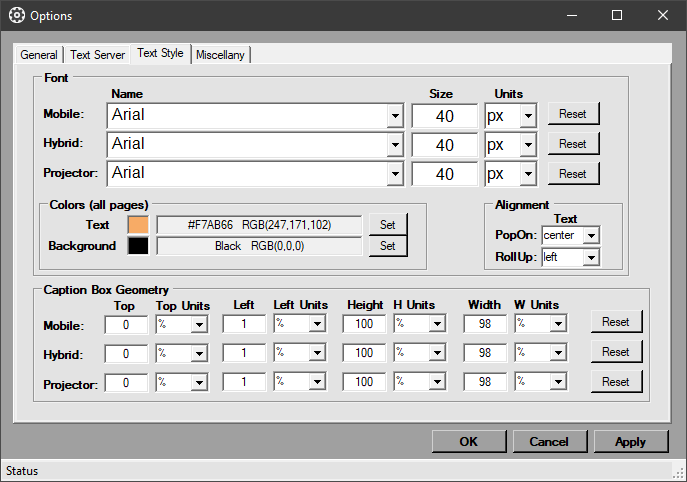
Task: Click the Mobile Width value field
Action: click(x=485, y=324)
